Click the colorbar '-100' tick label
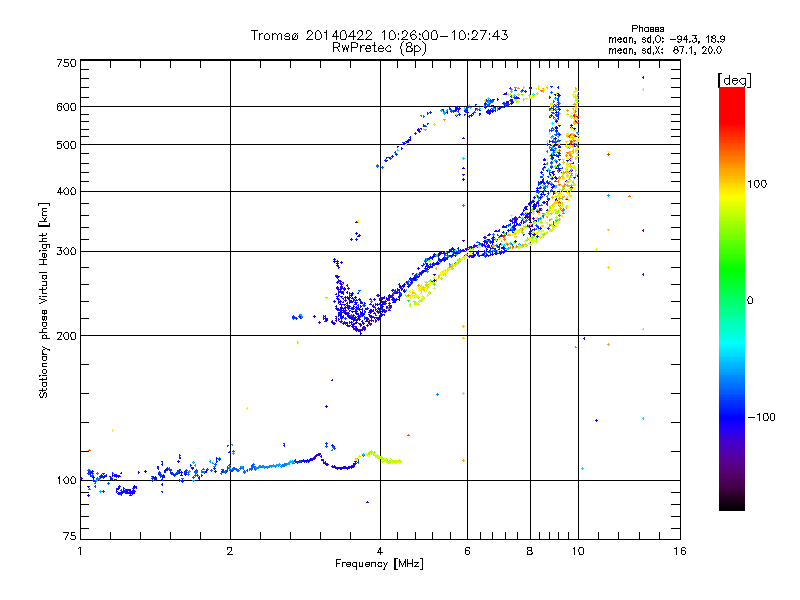The height and width of the screenshot is (600, 800). pyautogui.click(x=761, y=417)
